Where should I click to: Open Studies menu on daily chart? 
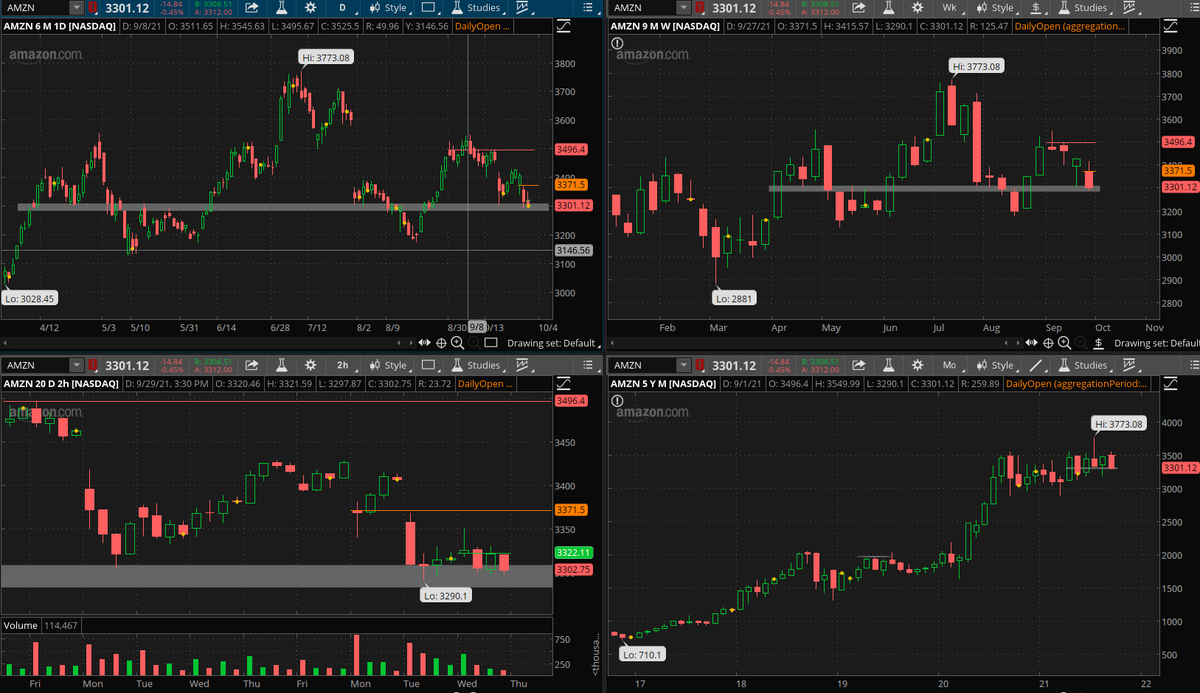point(477,8)
